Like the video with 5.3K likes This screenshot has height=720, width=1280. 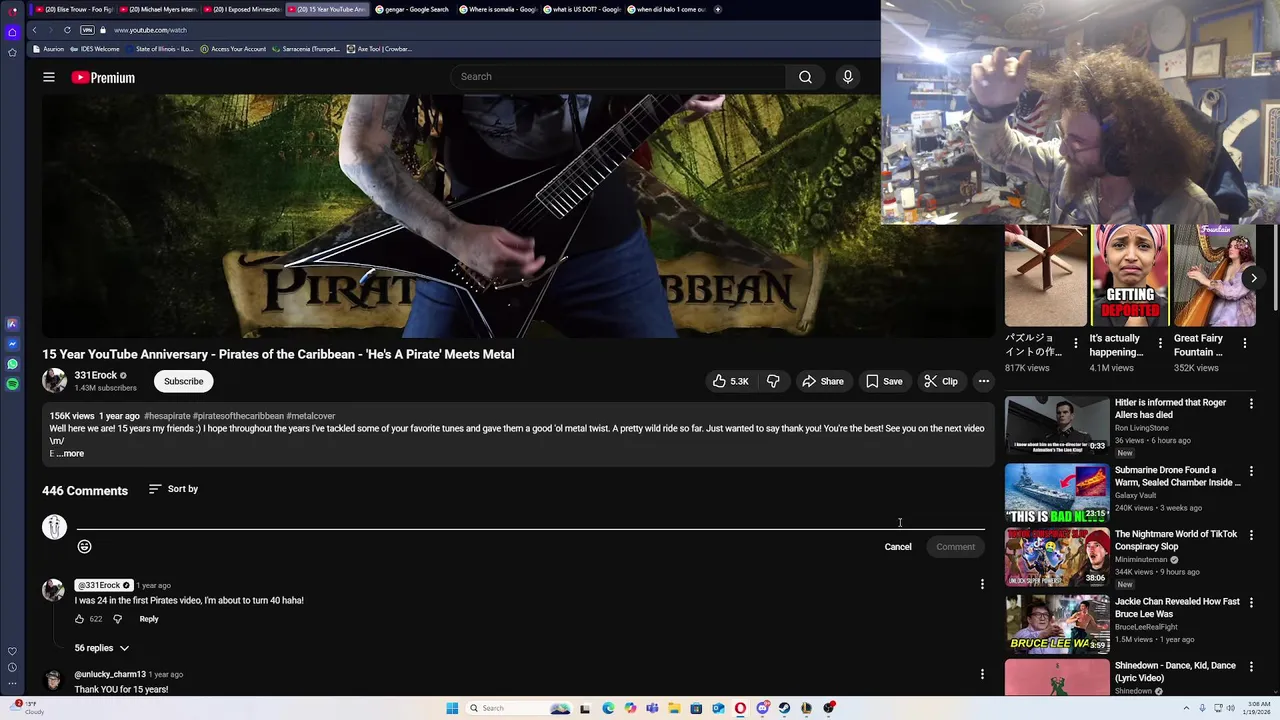coord(730,381)
